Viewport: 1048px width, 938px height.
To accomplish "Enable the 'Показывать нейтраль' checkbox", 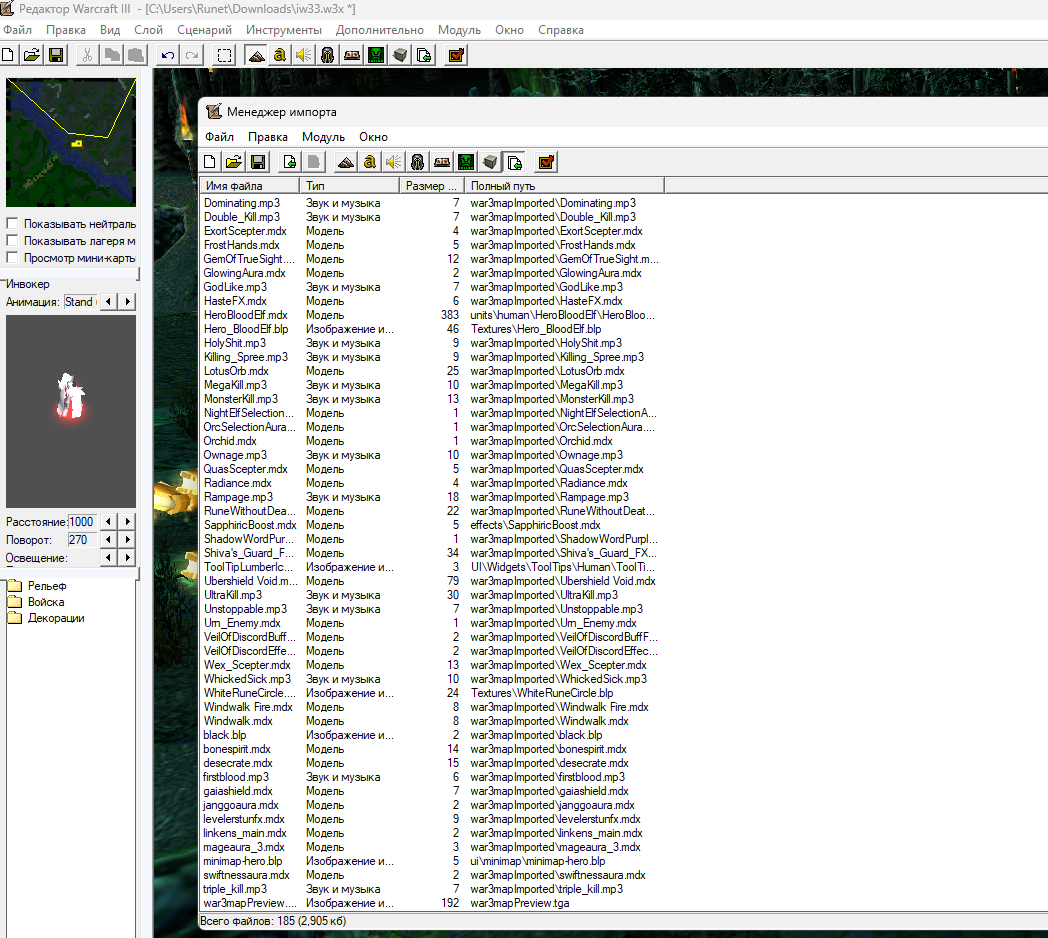I will click(x=12, y=223).
